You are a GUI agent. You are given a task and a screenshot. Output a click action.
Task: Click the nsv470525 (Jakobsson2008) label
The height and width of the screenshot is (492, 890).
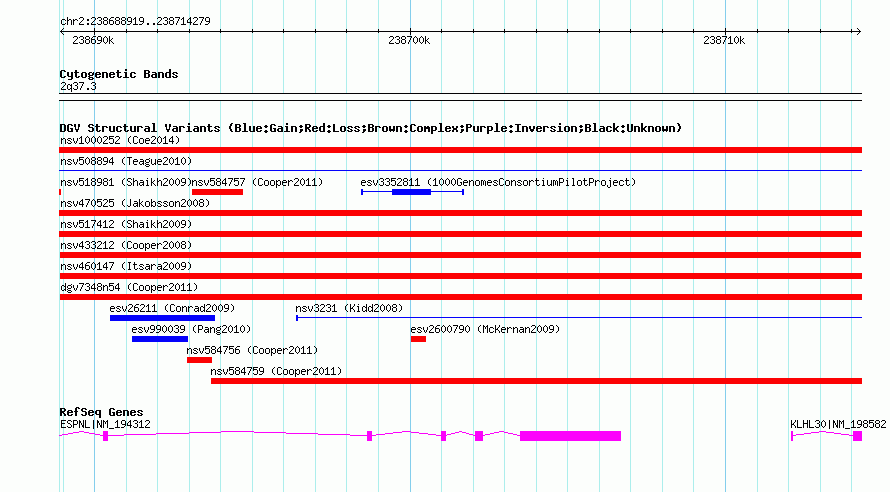pyautogui.click(x=135, y=203)
